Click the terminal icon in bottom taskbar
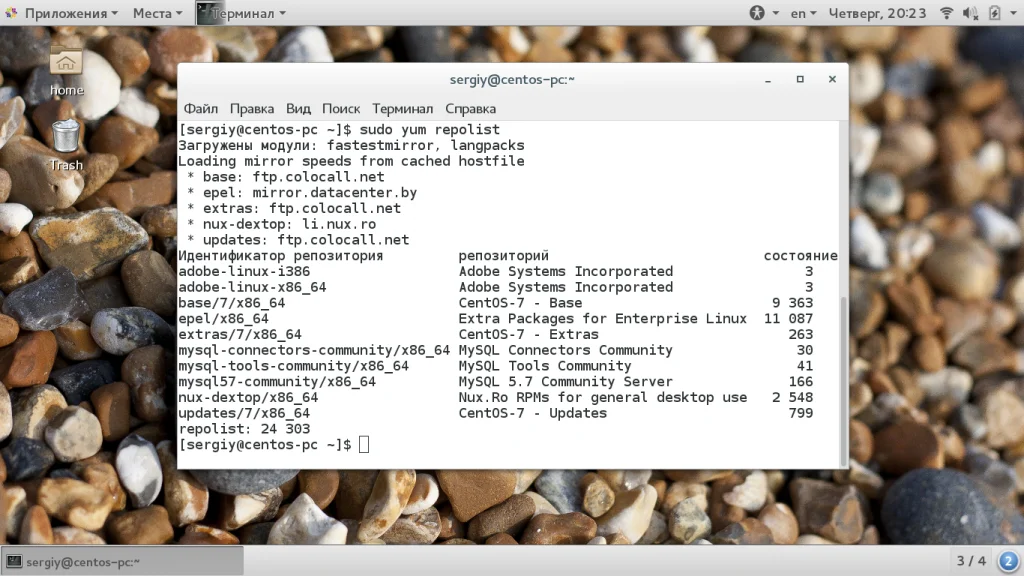1024x576 pixels. click(x=14, y=562)
